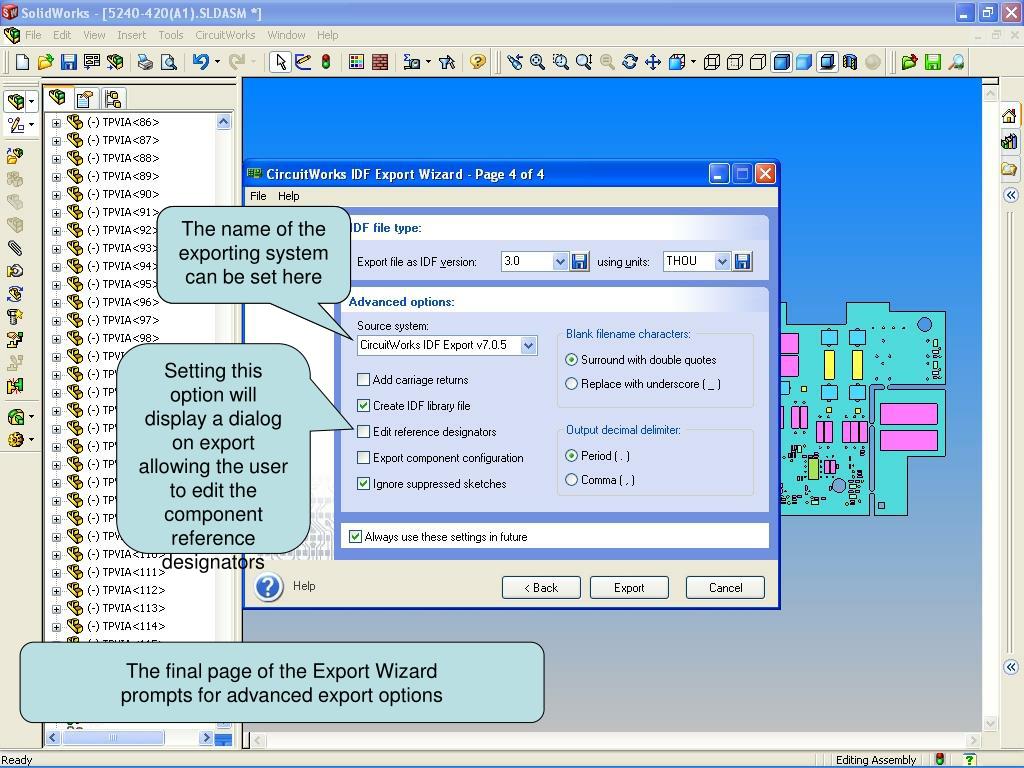Open the Insert menu
The image size is (1024, 768).
coord(131,35)
